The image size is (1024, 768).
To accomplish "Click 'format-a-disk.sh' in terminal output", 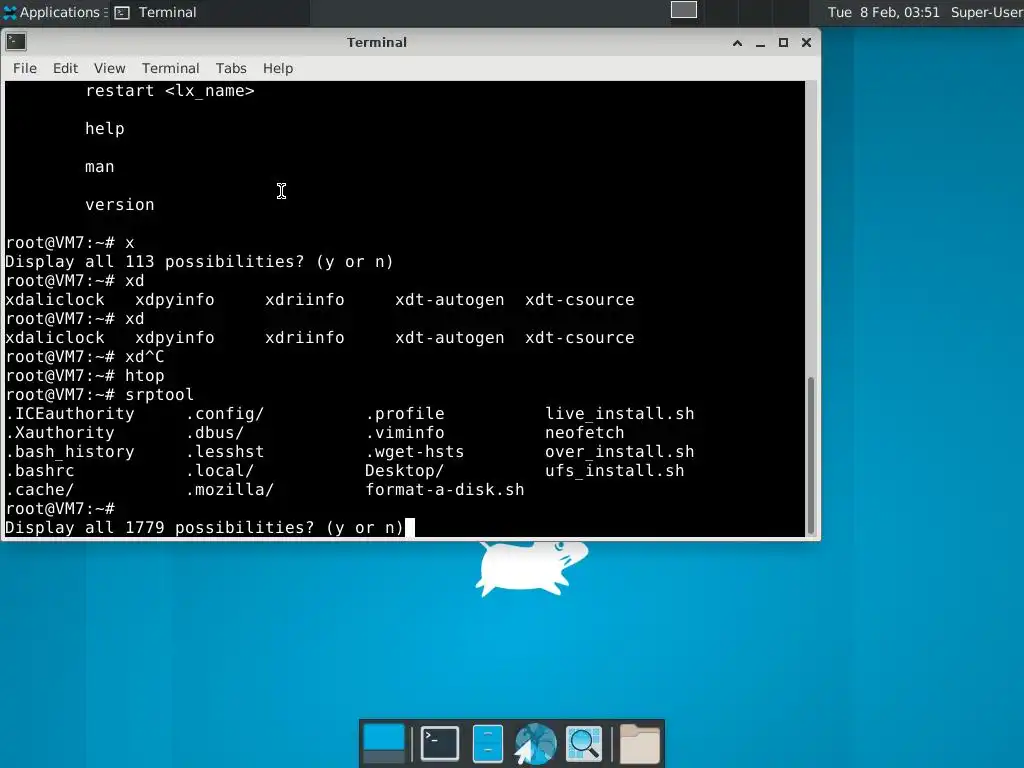I will 445,490.
